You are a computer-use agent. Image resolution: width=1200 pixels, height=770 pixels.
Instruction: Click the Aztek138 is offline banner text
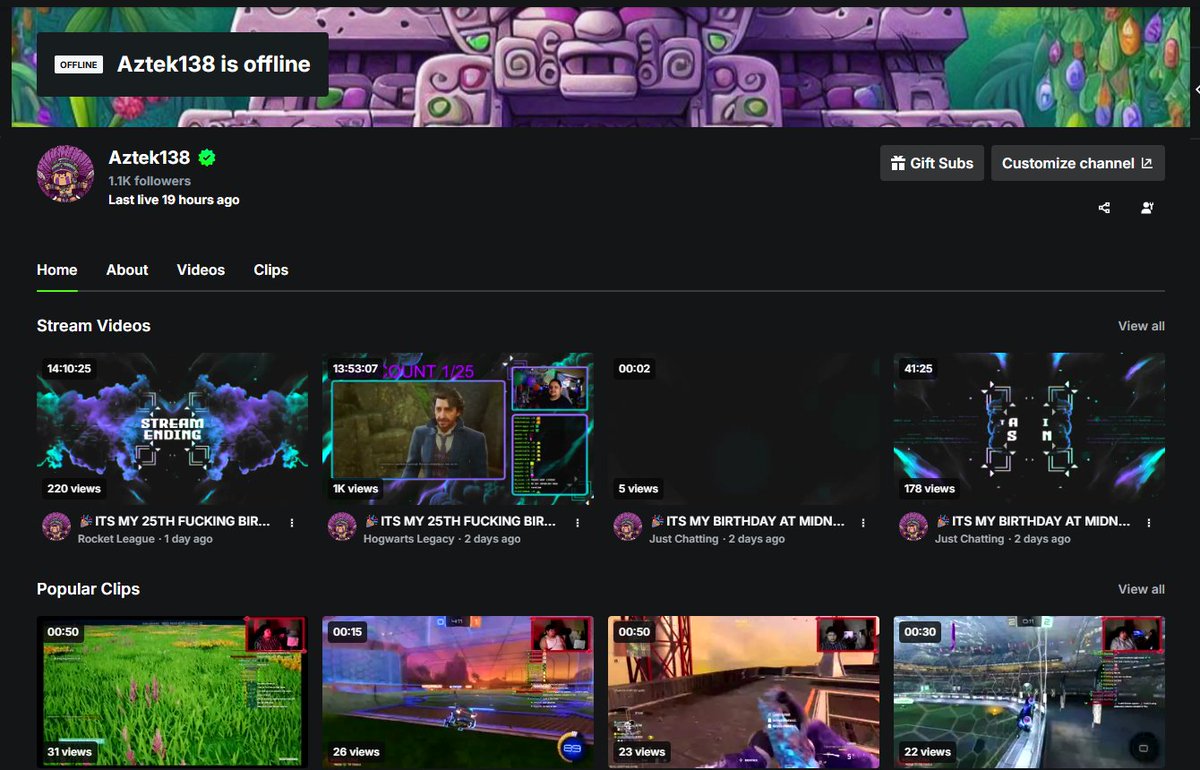214,64
